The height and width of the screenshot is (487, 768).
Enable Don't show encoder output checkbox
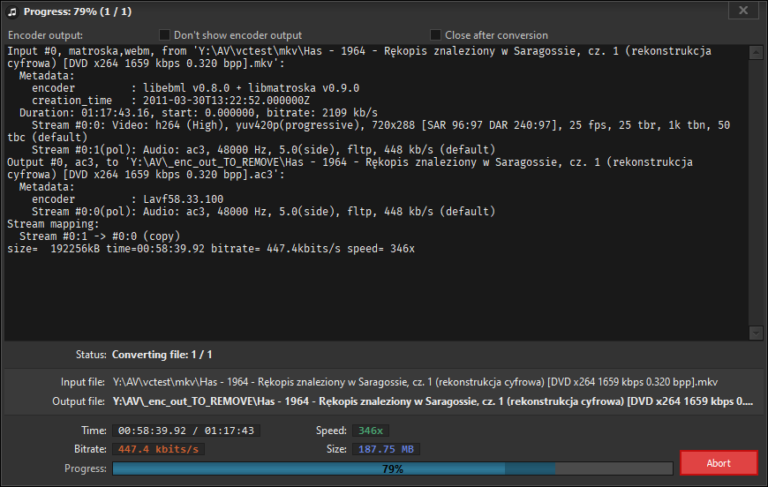[165, 34]
